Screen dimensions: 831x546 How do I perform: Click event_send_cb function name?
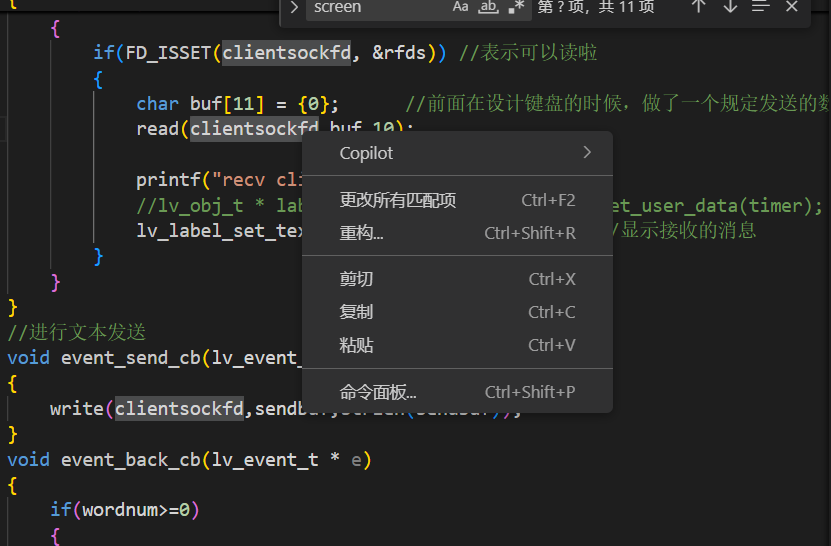(x=130, y=358)
